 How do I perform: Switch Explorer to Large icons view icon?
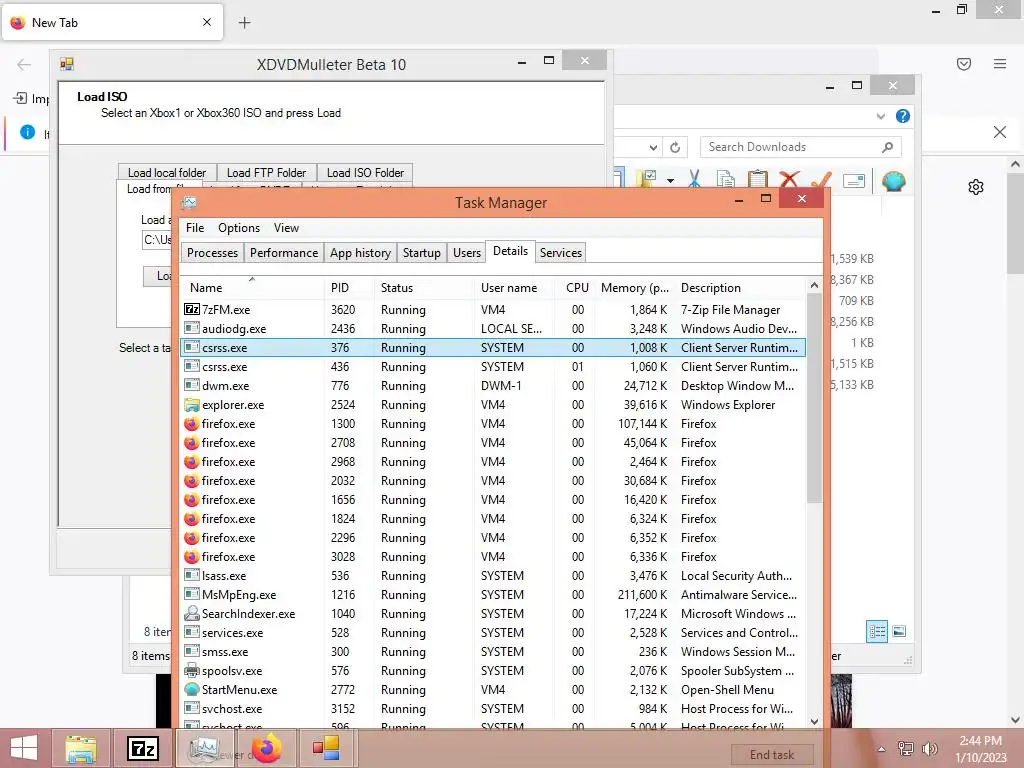pyautogui.click(x=899, y=631)
